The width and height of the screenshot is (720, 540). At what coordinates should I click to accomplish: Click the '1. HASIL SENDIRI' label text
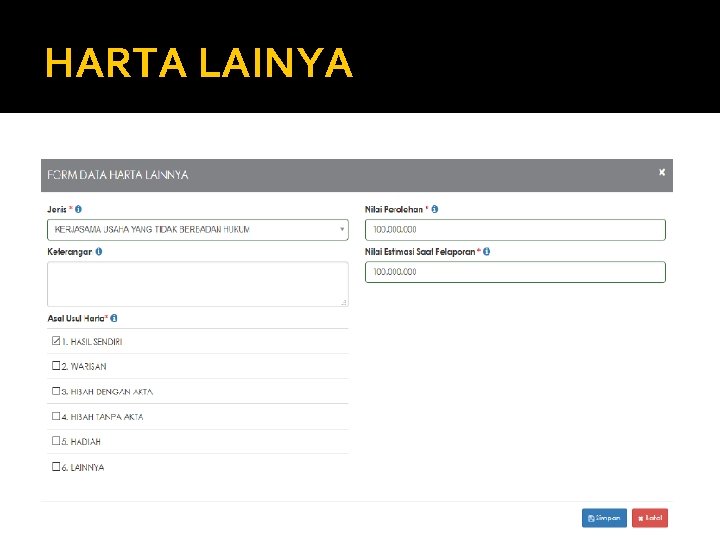click(x=92, y=342)
